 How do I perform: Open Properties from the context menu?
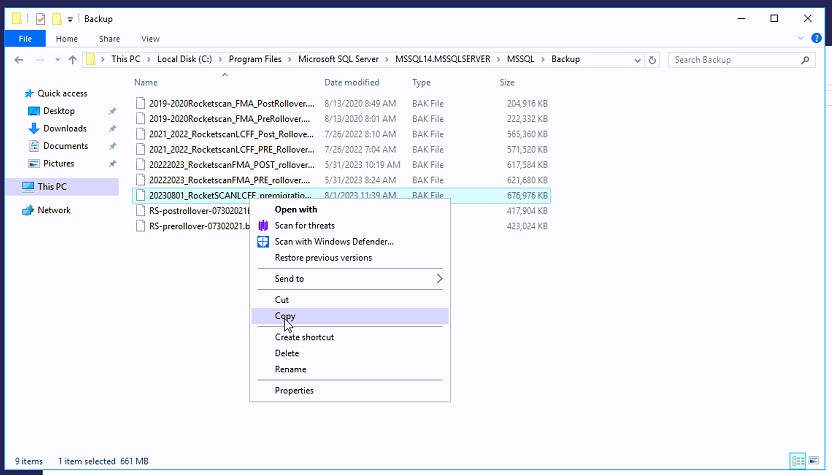(294, 391)
